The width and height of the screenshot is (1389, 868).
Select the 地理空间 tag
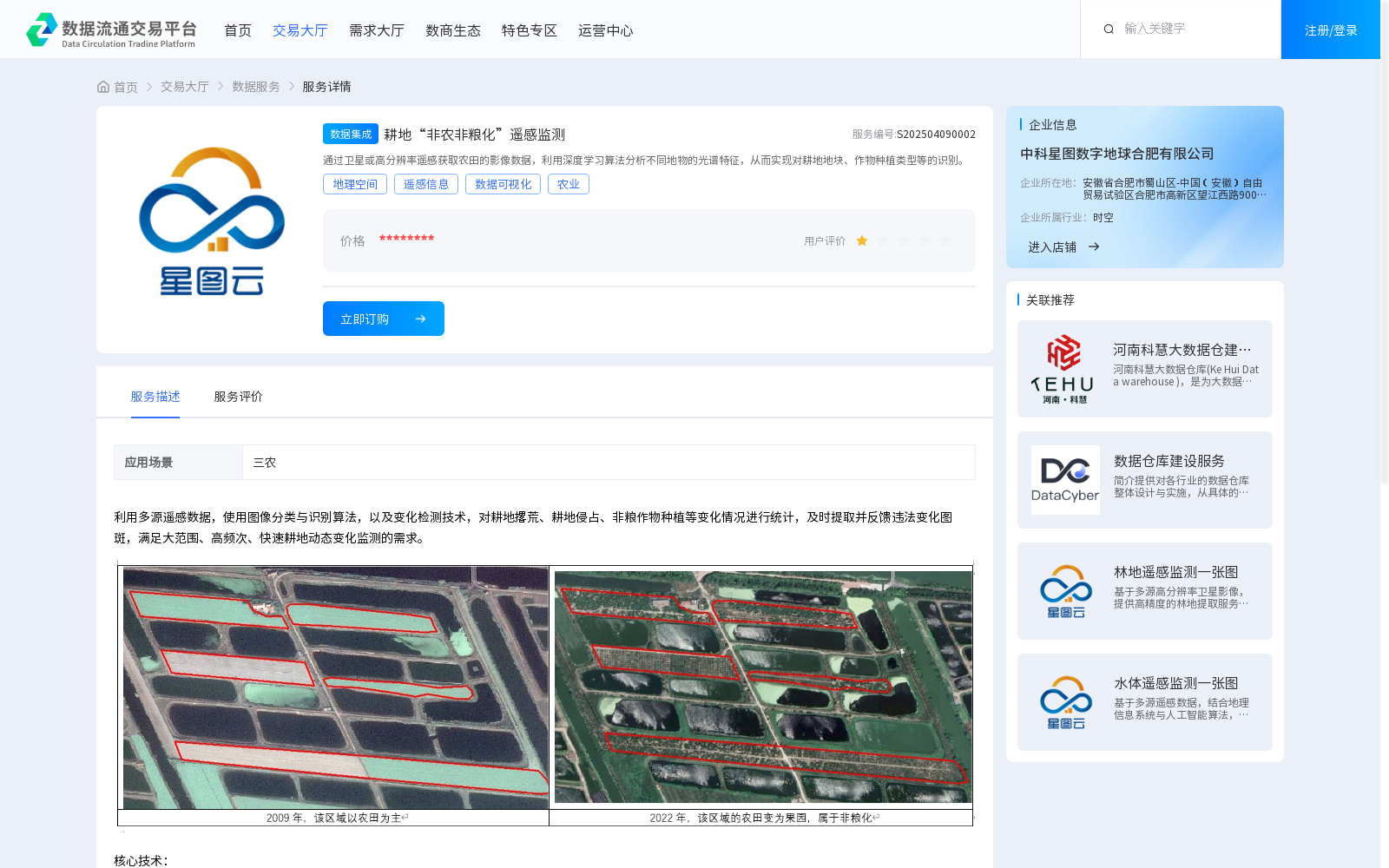click(355, 184)
